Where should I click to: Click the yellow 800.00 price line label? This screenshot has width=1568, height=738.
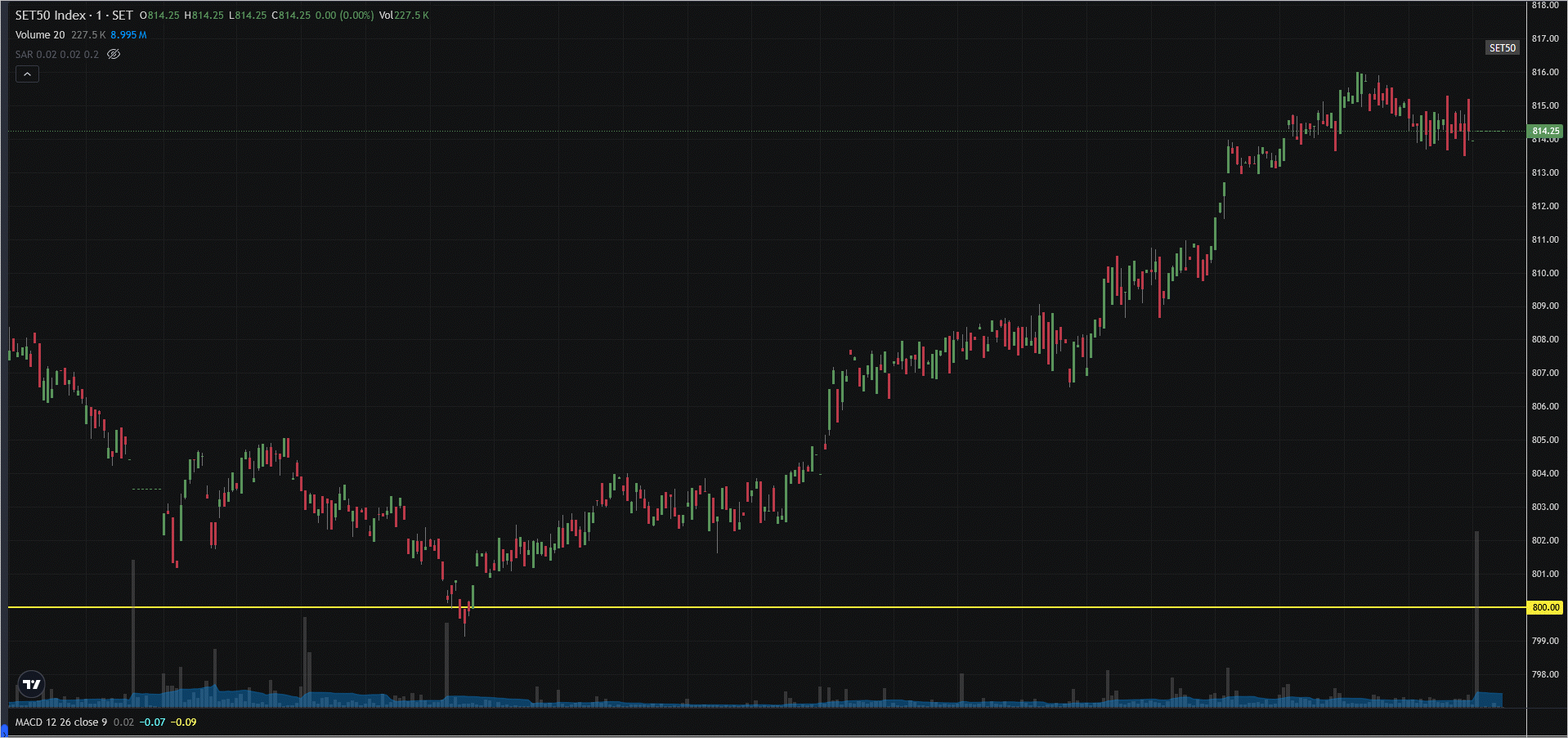click(x=1545, y=607)
